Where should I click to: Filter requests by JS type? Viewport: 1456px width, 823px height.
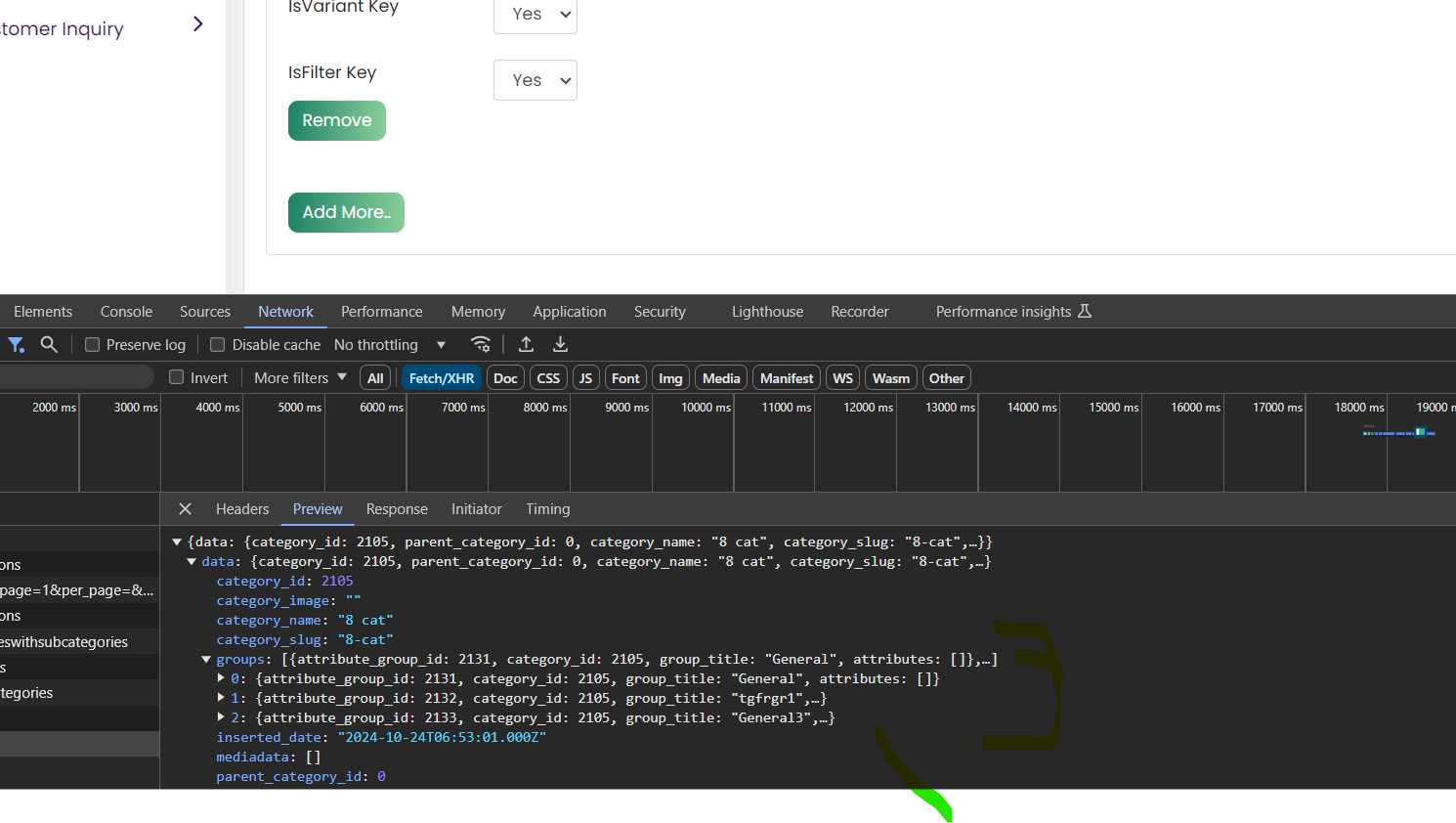[585, 378]
